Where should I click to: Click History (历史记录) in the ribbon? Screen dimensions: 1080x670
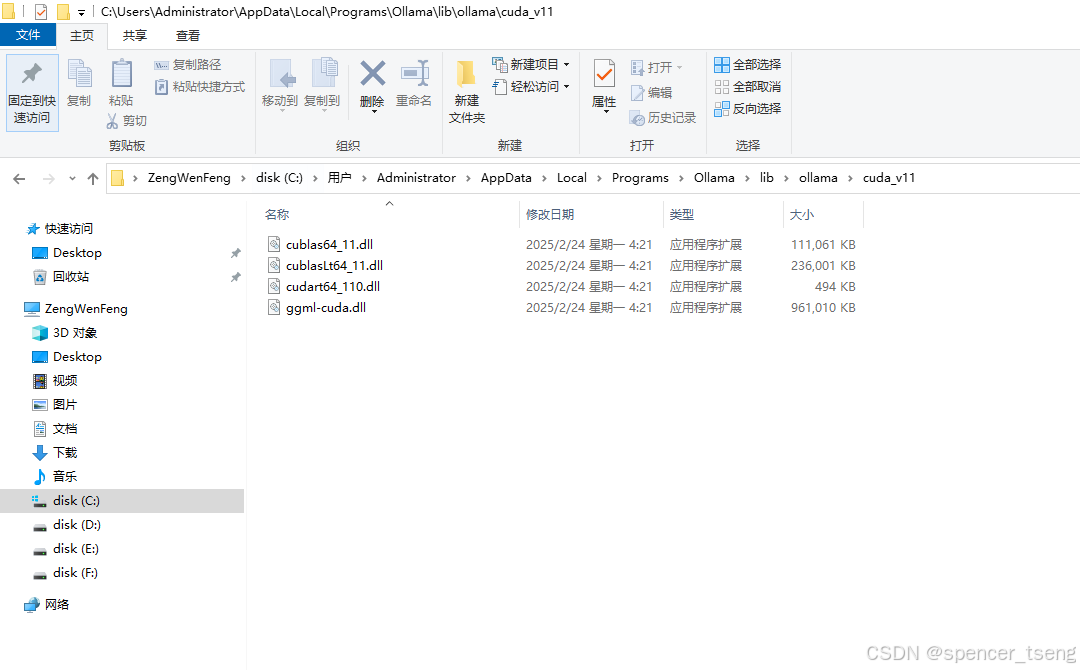pyautogui.click(x=663, y=118)
